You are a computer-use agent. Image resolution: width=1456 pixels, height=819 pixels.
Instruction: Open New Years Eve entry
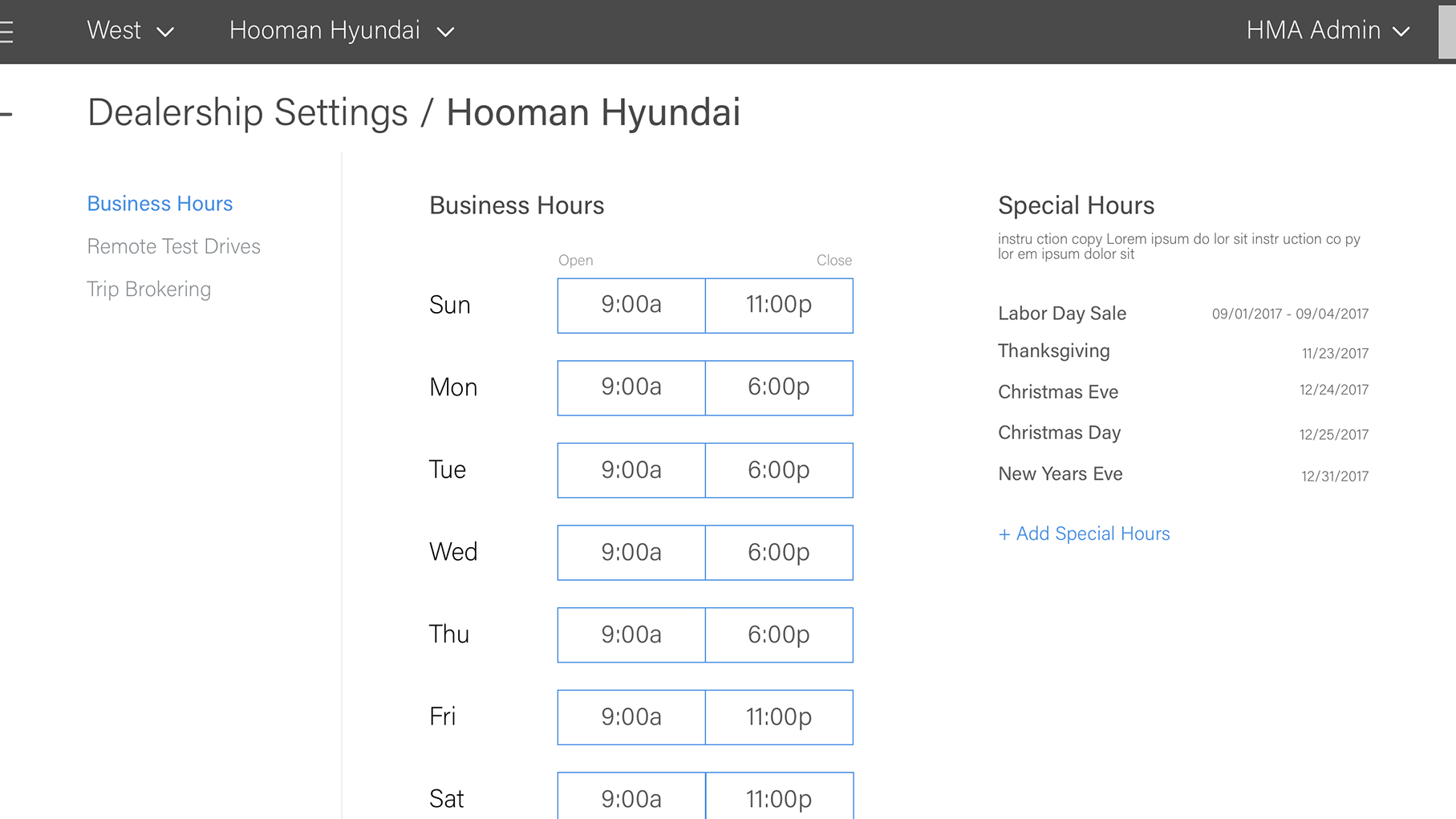click(1061, 474)
